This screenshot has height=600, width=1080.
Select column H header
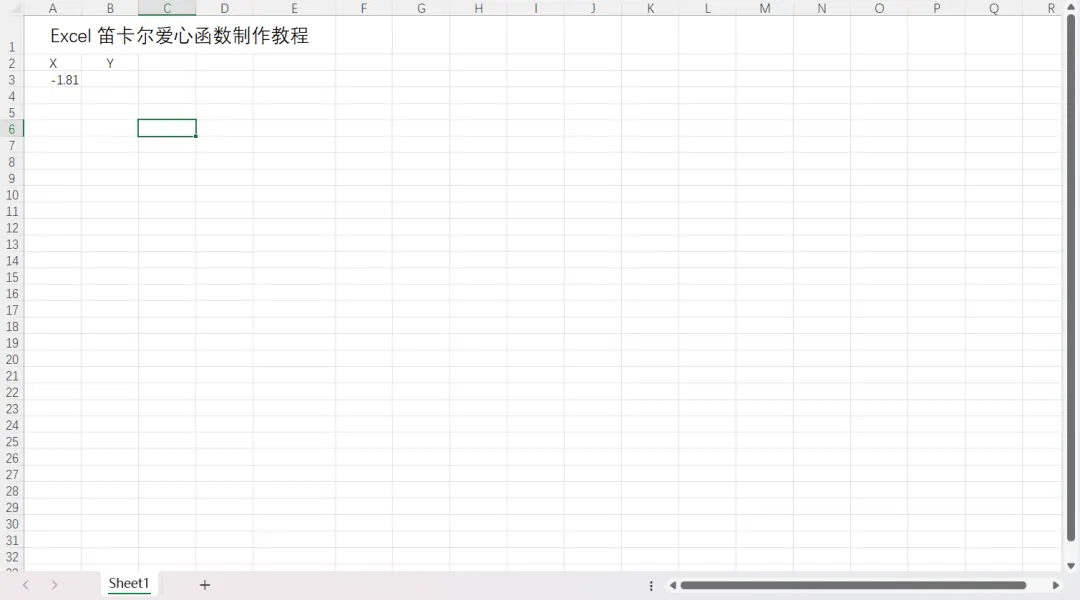click(478, 8)
